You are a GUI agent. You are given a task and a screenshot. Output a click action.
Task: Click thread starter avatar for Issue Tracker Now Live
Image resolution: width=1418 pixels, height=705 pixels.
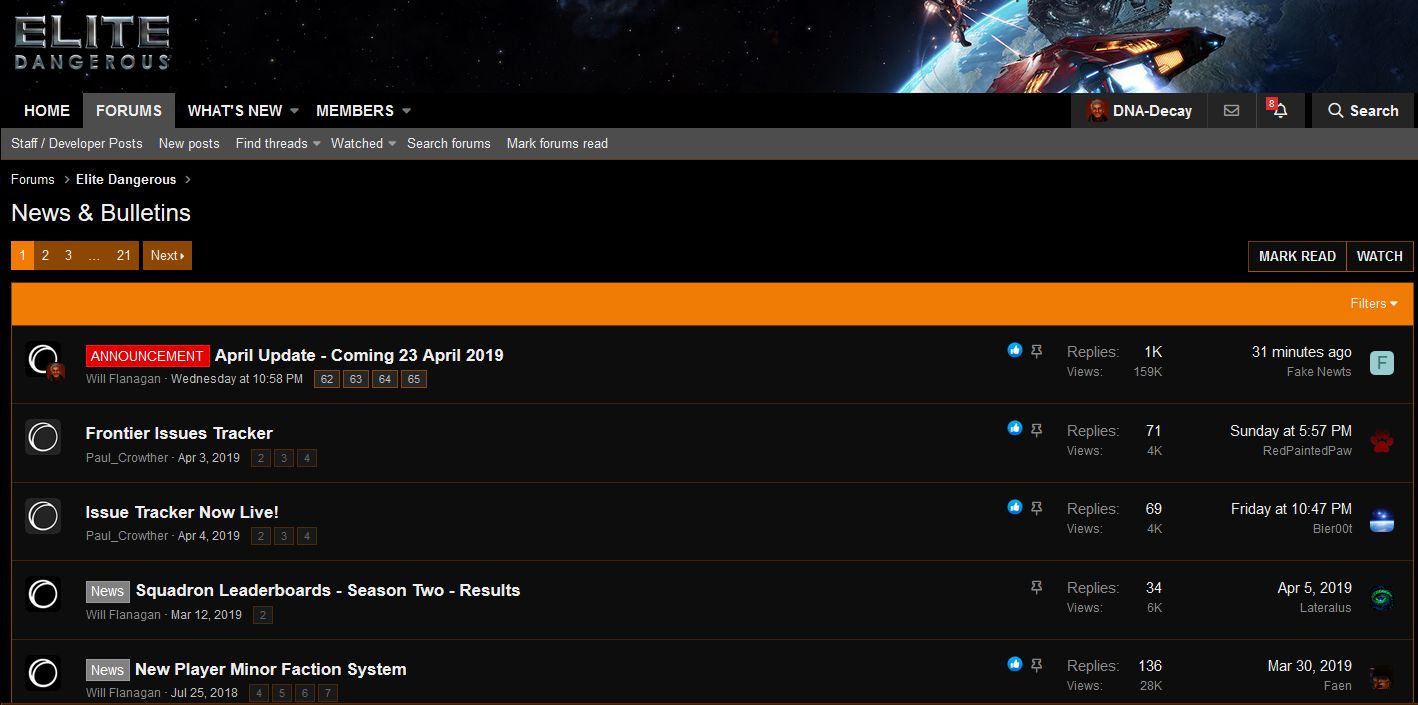[x=43, y=516]
